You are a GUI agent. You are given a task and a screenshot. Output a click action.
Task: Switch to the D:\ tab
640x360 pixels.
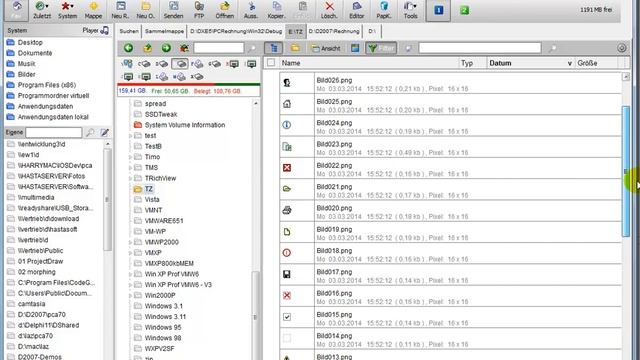click(x=372, y=31)
